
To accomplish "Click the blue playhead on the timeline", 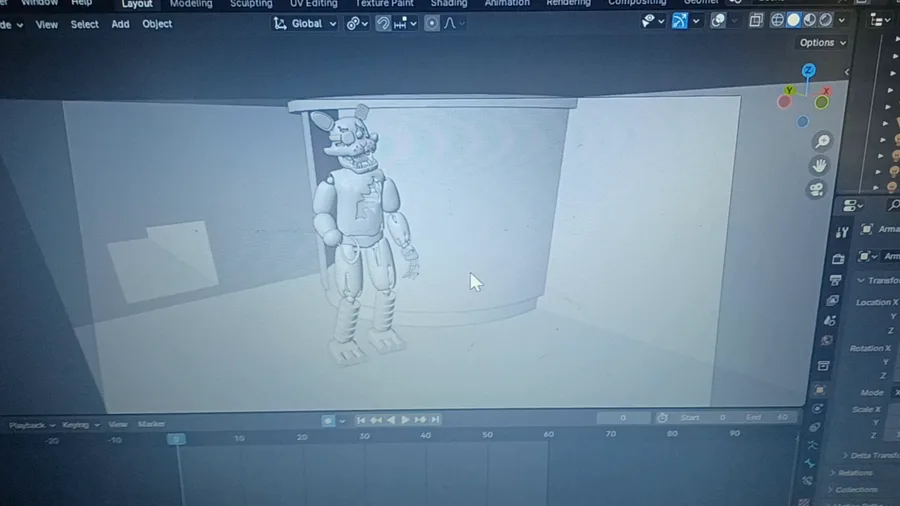I will [x=177, y=439].
